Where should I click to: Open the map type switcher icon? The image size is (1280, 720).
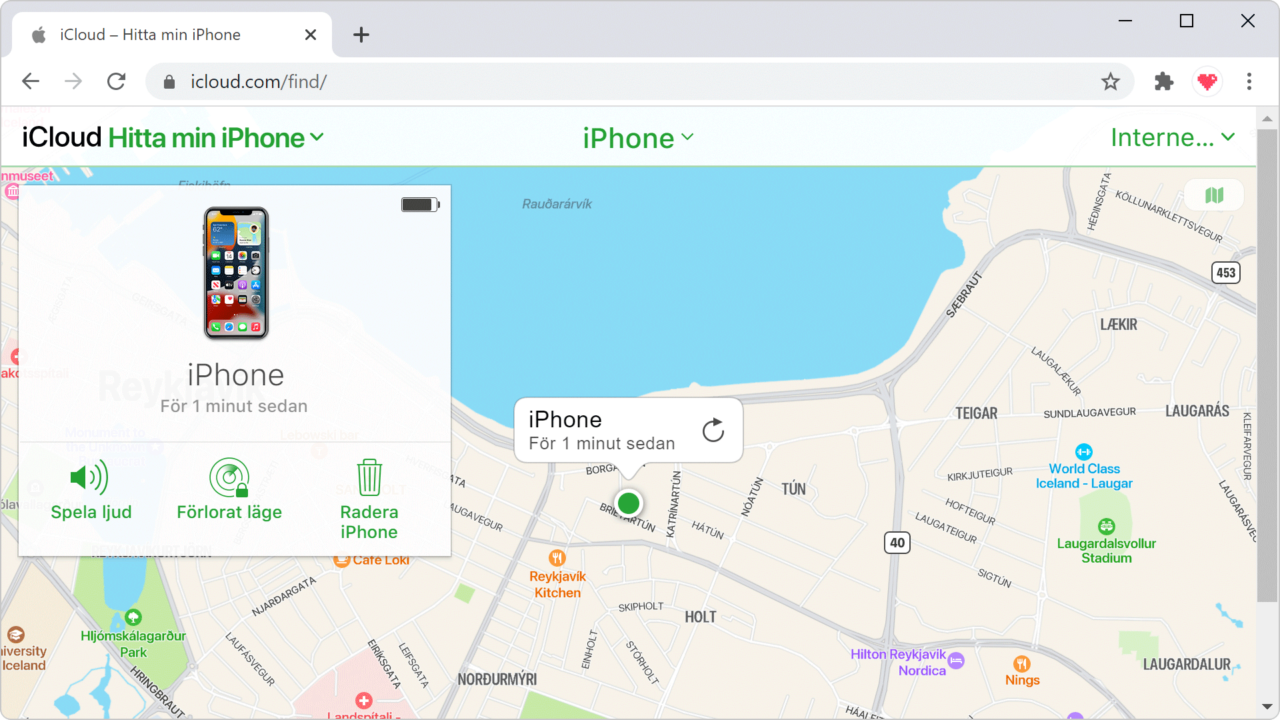coord(1214,195)
